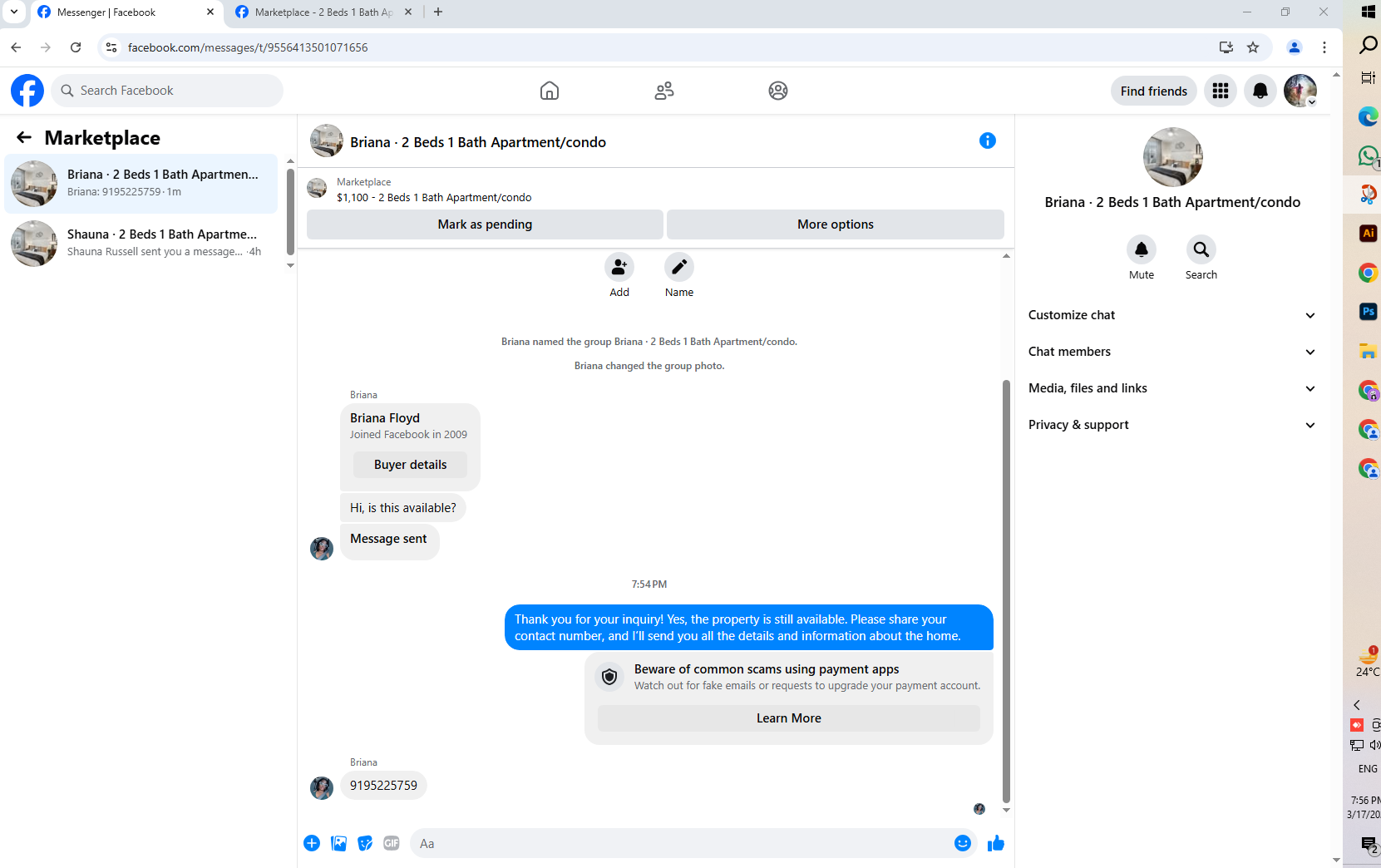The image size is (1381, 868).
Task: Focus the Search Facebook box
Action: pos(167,91)
